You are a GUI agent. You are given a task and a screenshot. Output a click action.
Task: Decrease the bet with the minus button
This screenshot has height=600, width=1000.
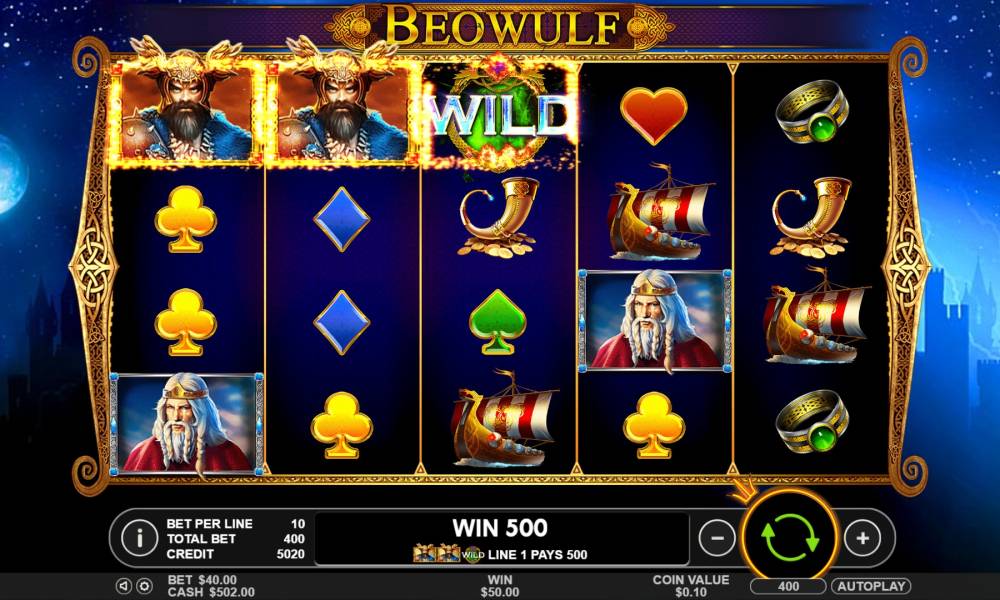point(717,538)
